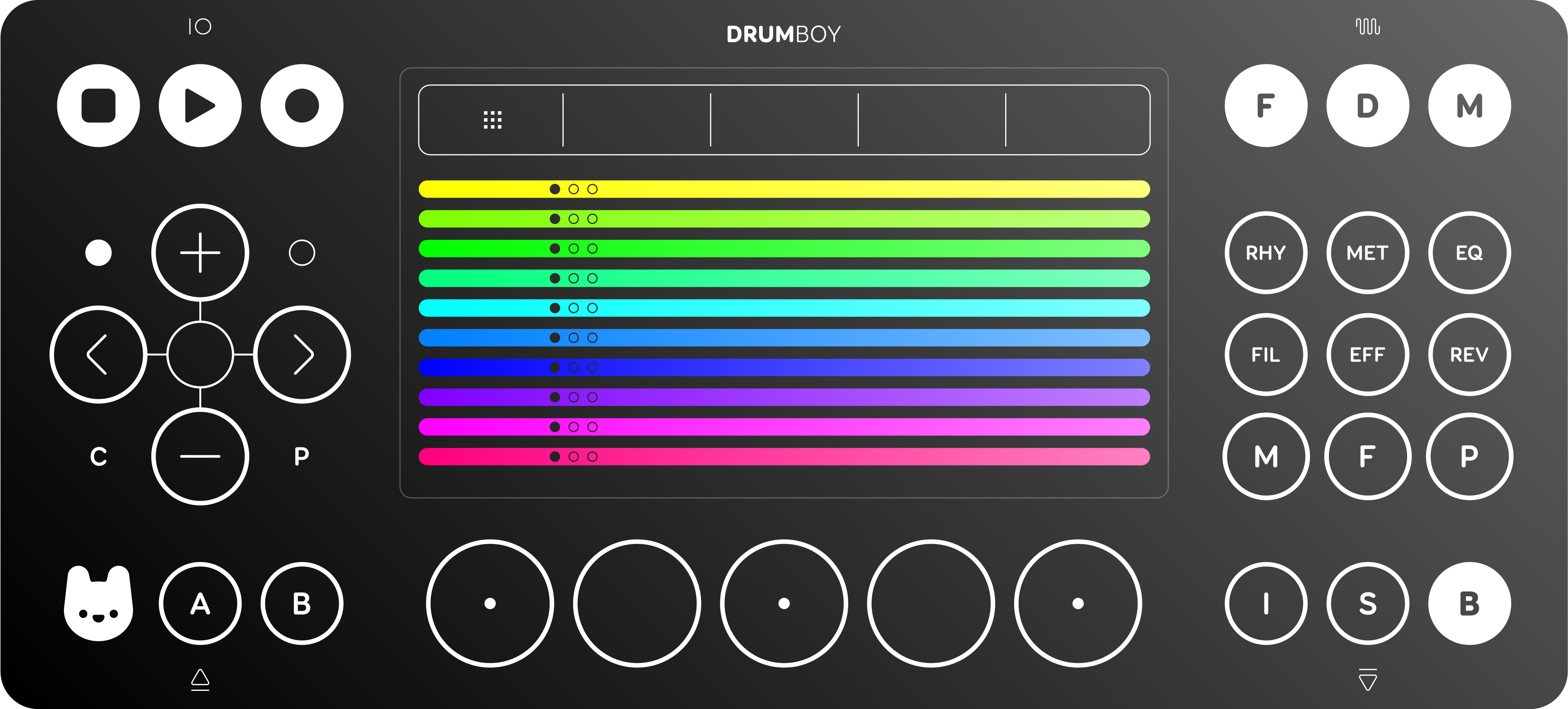Tap the second empty drum pad

coord(637,604)
